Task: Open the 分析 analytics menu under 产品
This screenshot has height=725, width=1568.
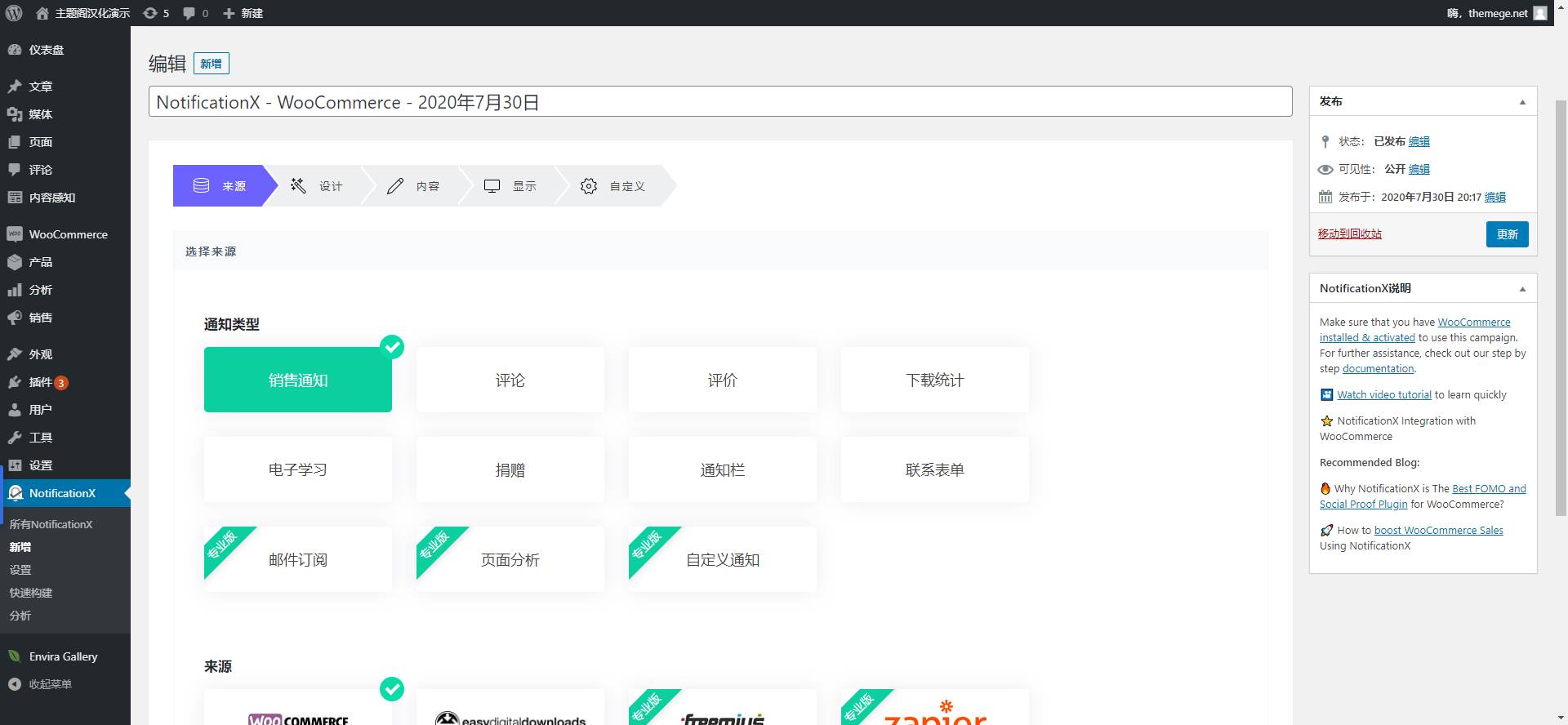Action: 65,290
